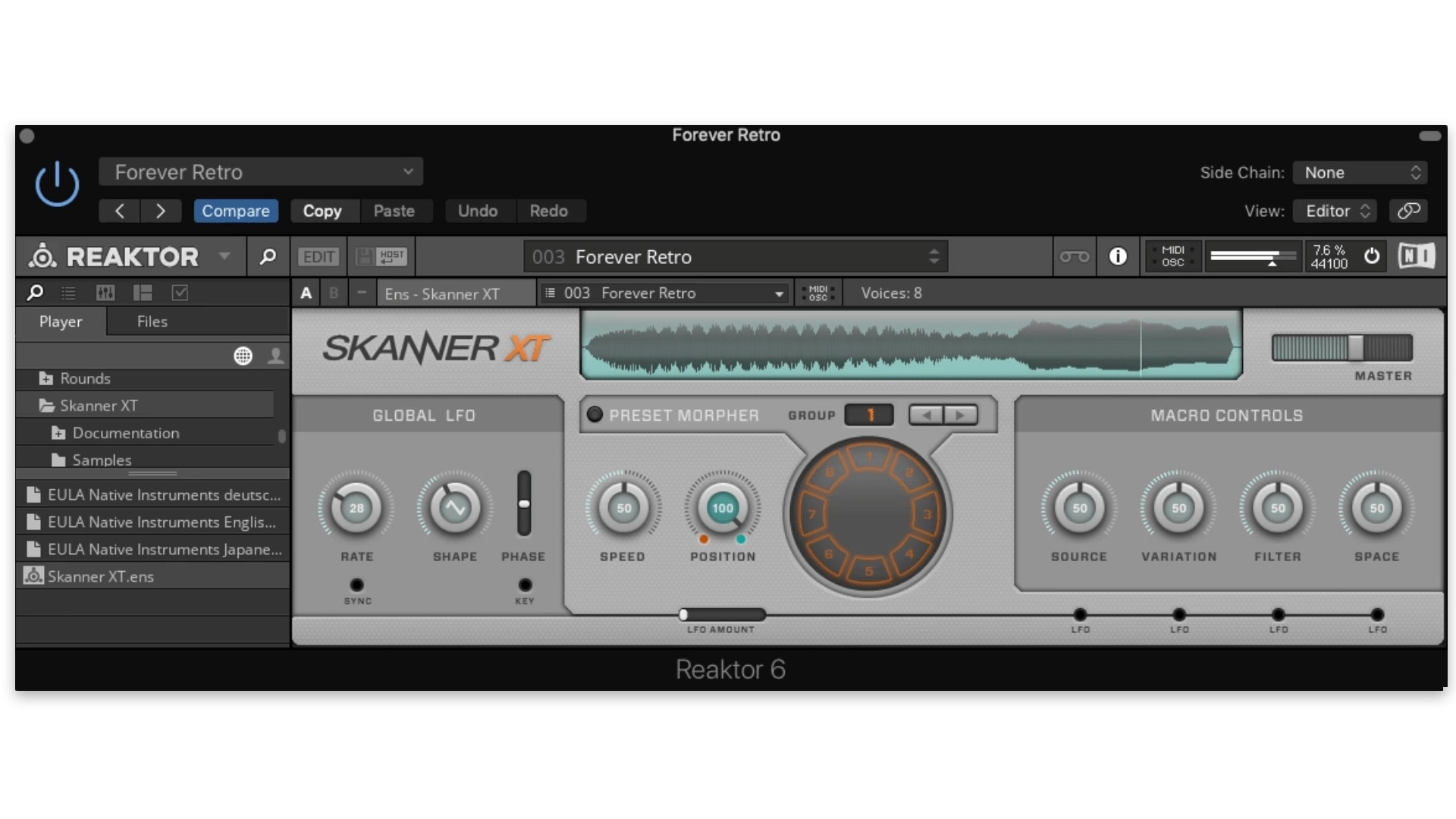Click the info 'i' icon
This screenshot has height=819, width=1456.
pos(1118,257)
